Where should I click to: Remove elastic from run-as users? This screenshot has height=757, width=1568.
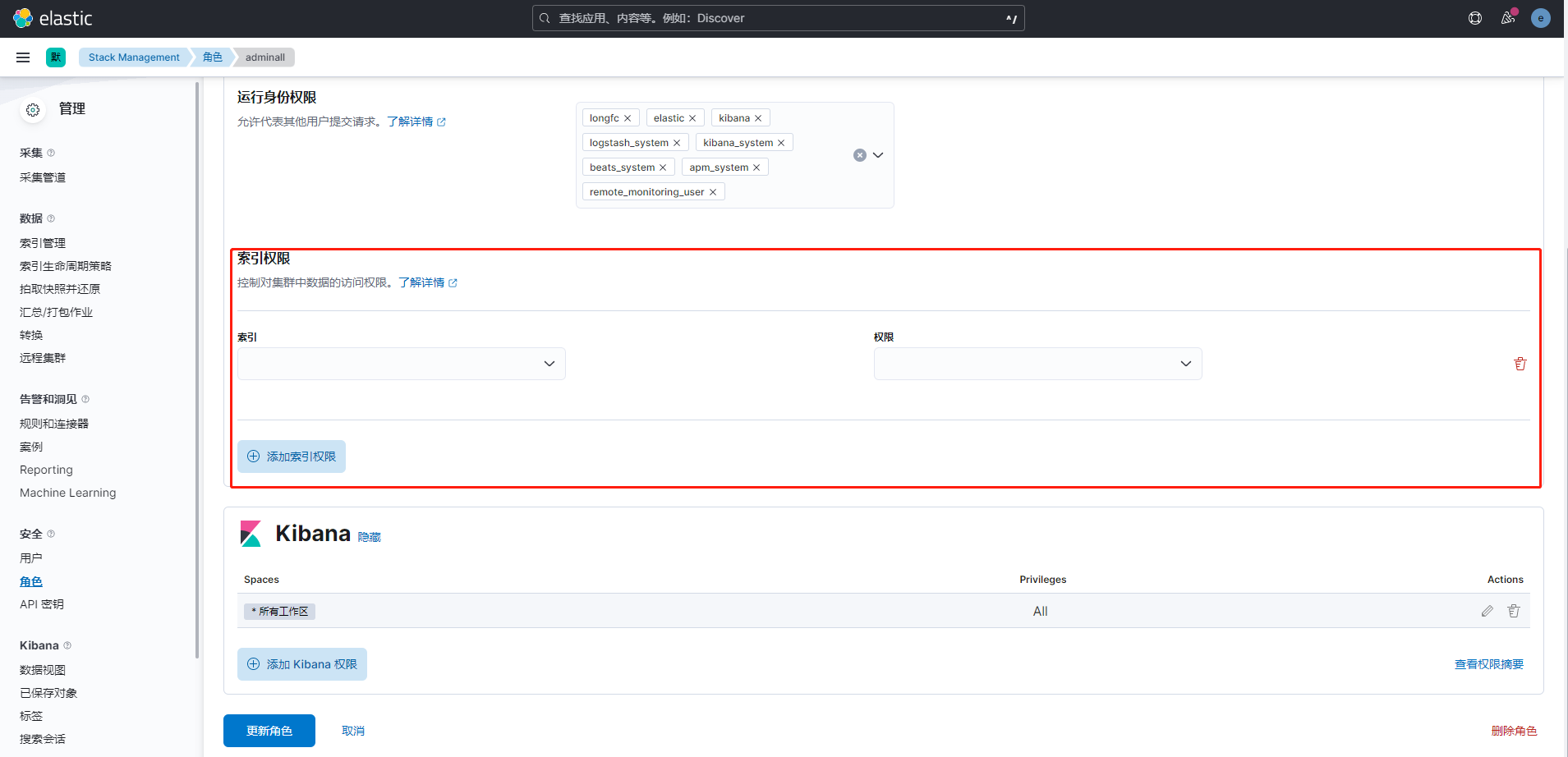[692, 118]
